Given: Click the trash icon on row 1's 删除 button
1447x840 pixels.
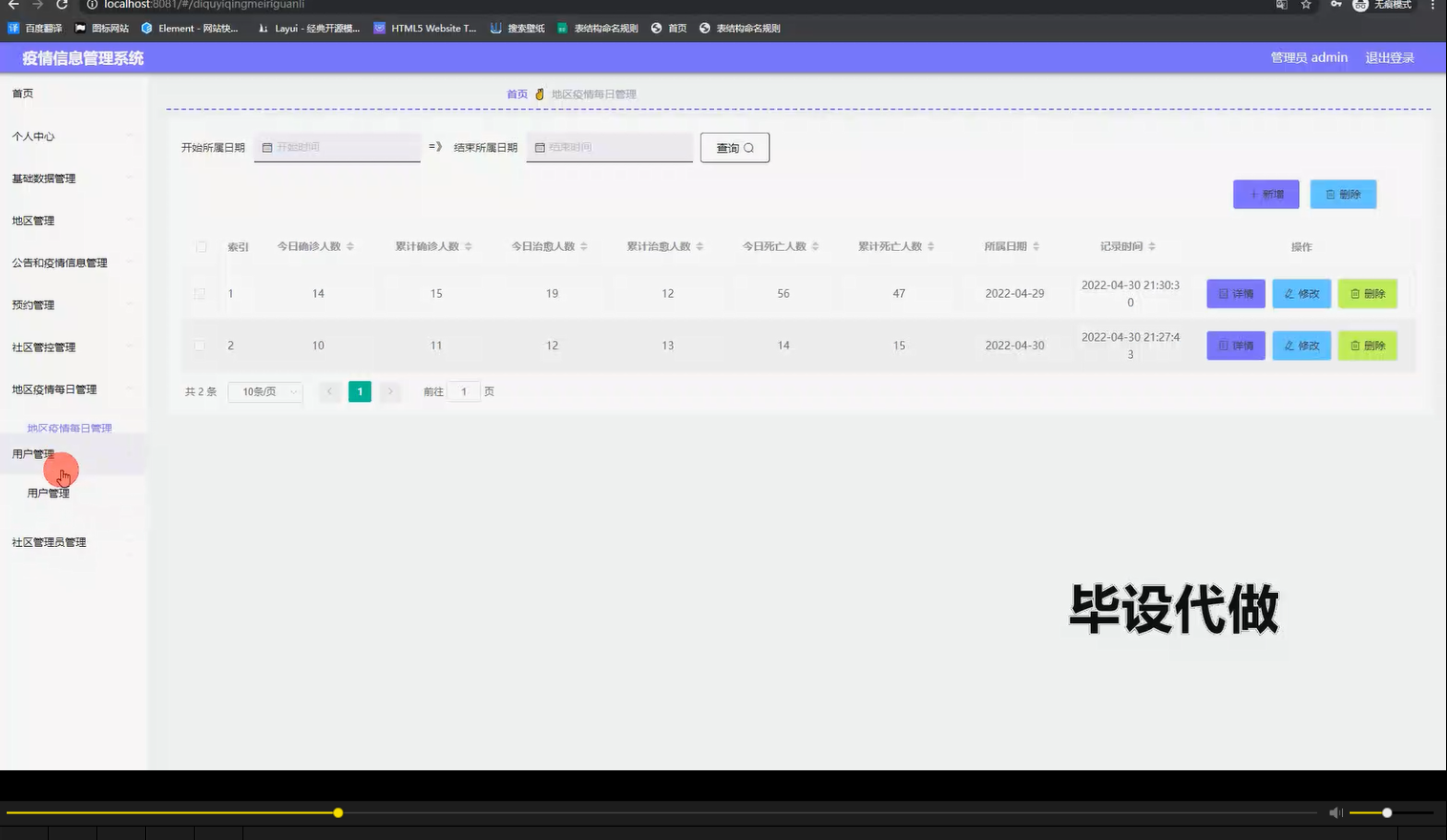Looking at the screenshot, I should [1354, 293].
